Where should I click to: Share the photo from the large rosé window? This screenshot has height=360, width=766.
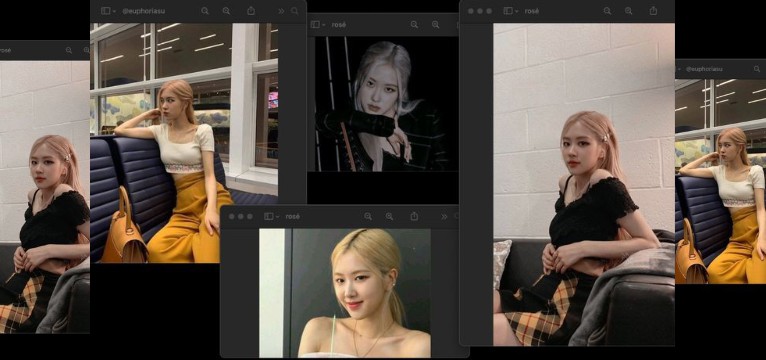(653, 11)
